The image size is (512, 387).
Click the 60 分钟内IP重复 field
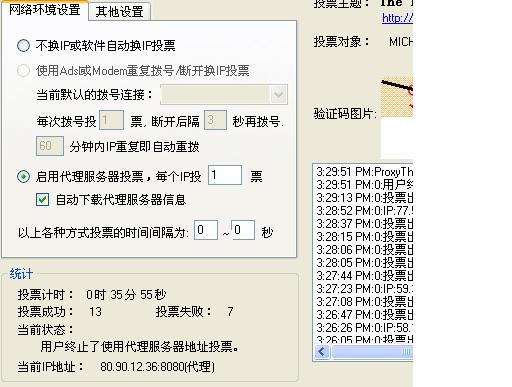[50, 146]
